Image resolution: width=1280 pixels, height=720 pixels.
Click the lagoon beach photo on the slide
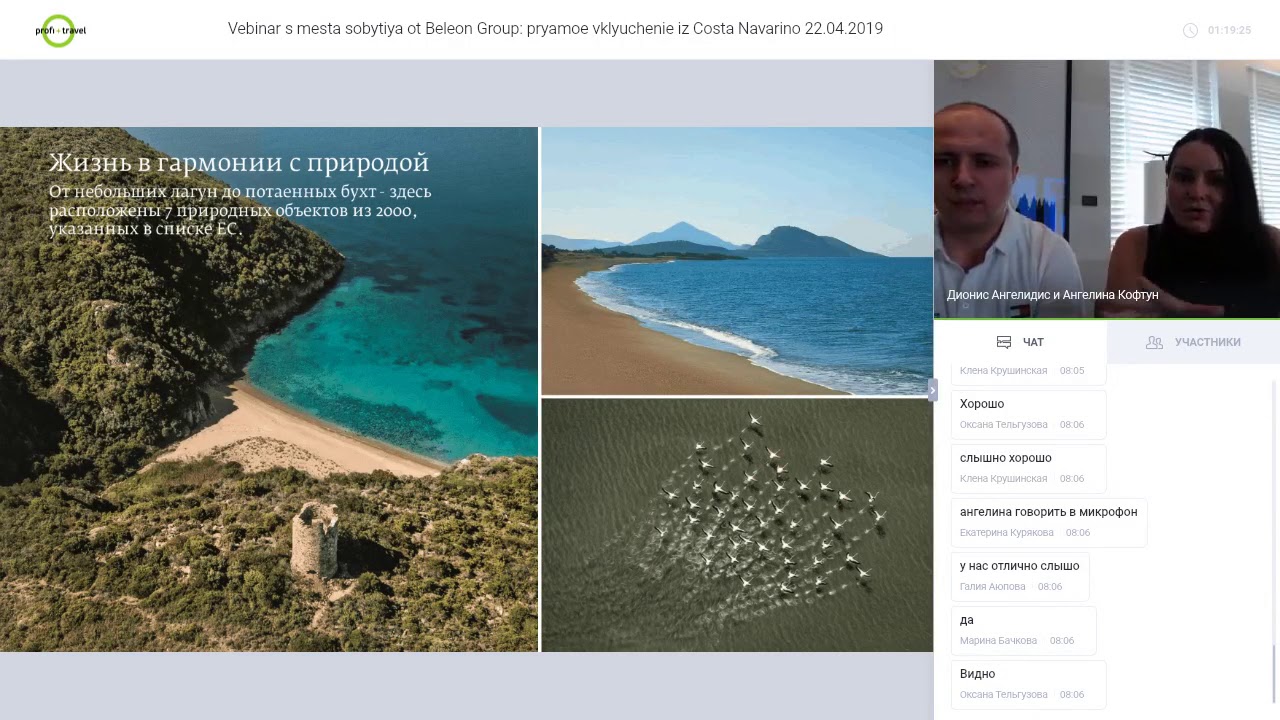click(269, 389)
